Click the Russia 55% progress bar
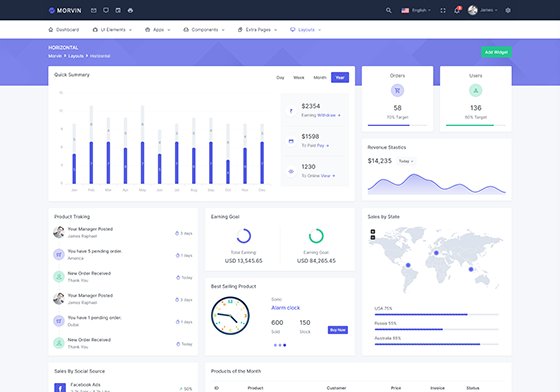Screen dimensions: 560x392 click(436, 330)
